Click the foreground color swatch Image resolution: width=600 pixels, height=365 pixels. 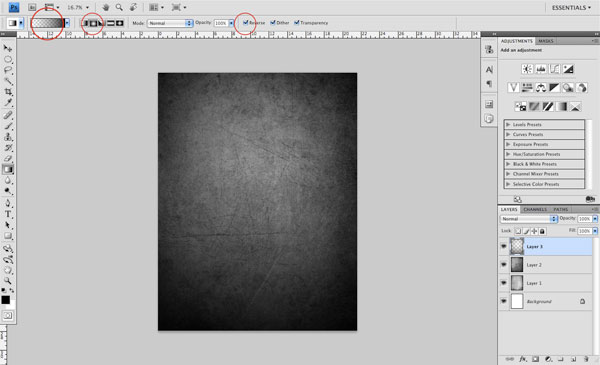pyautogui.click(x=5, y=300)
